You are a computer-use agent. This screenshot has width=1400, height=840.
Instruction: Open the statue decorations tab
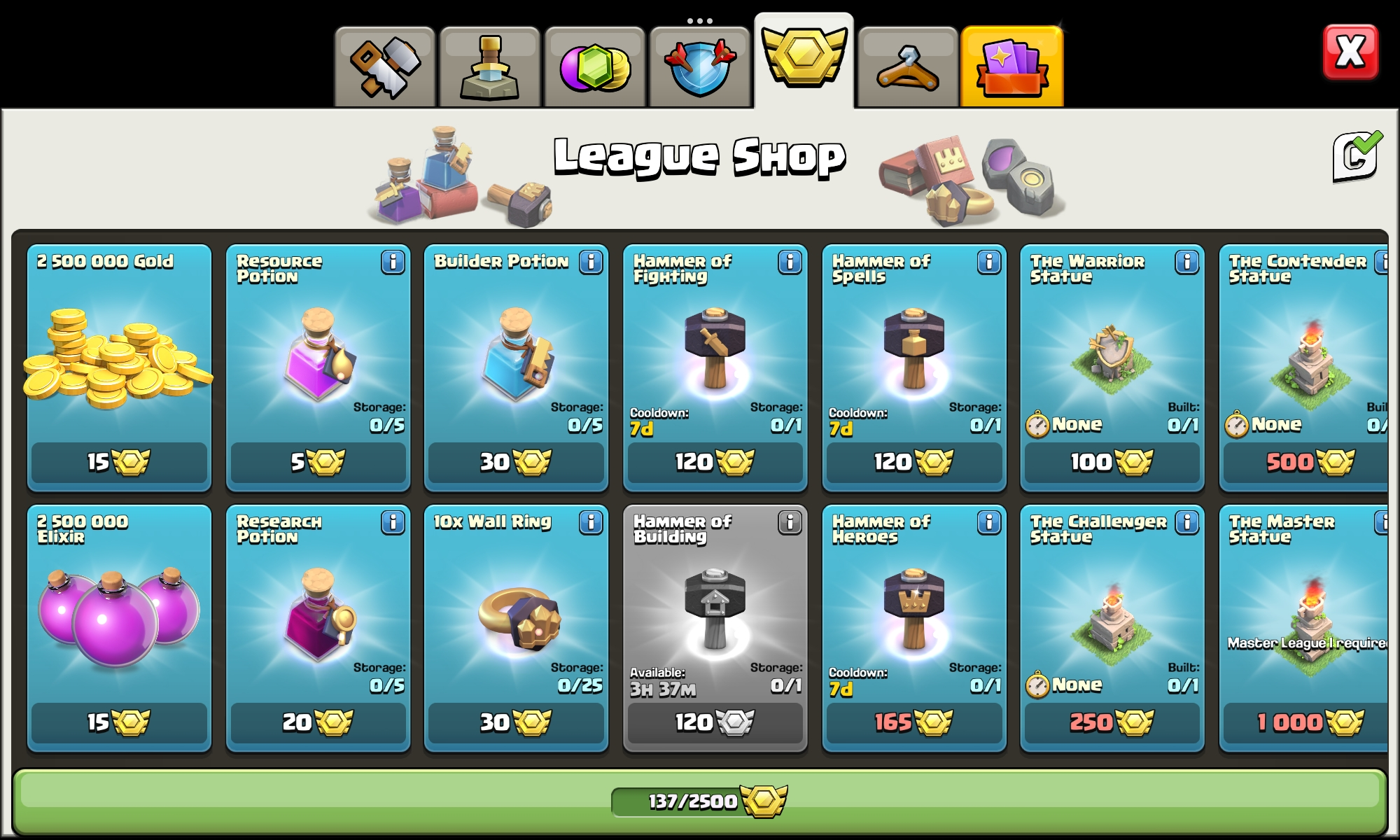click(490, 68)
